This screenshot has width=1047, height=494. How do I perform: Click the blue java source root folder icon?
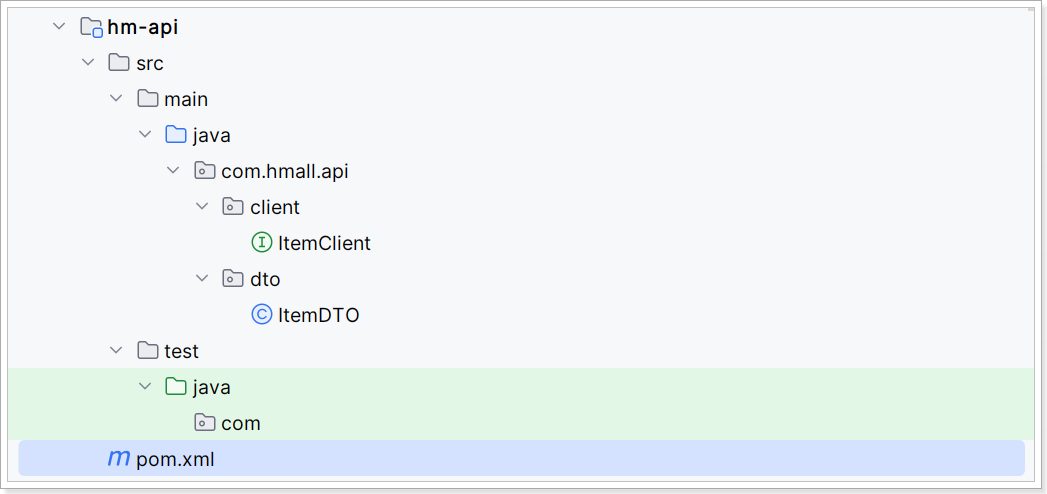pyautogui.click(x=176, y=136)
